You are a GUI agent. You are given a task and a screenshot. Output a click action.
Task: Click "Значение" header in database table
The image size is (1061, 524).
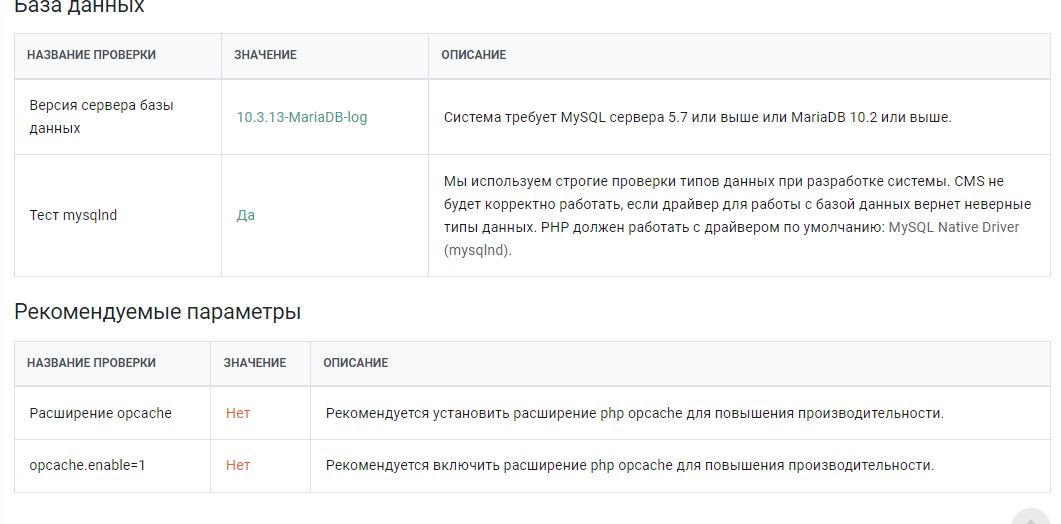[x=265, y=55]
